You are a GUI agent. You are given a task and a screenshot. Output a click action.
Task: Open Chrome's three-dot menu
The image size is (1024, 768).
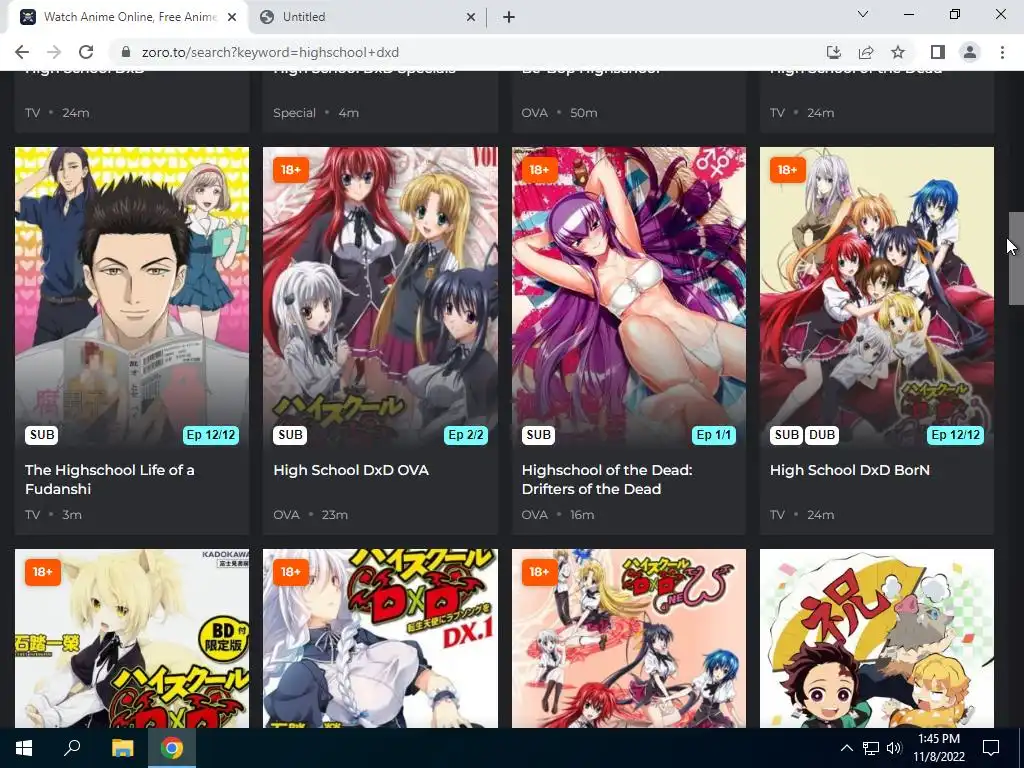[1002, 52]
